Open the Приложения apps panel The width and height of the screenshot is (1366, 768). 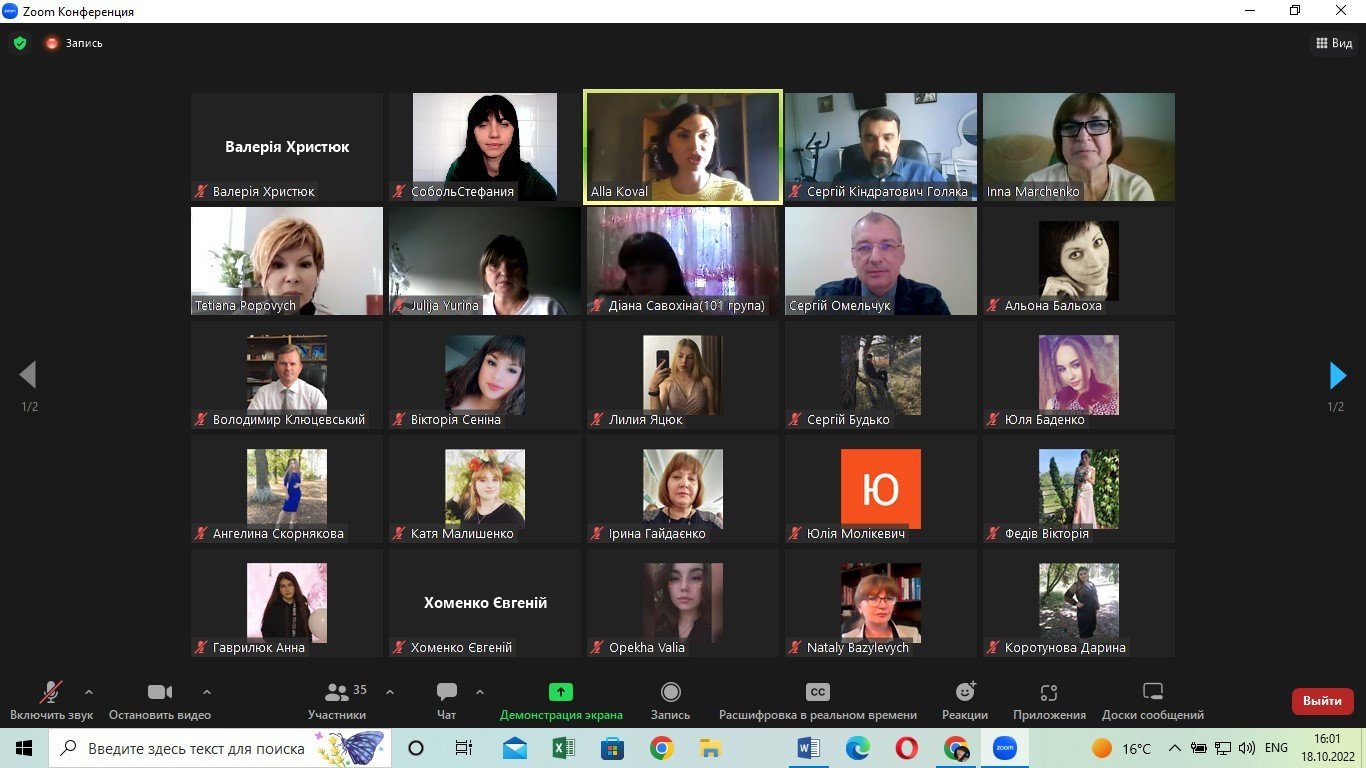click(1049, 701)
